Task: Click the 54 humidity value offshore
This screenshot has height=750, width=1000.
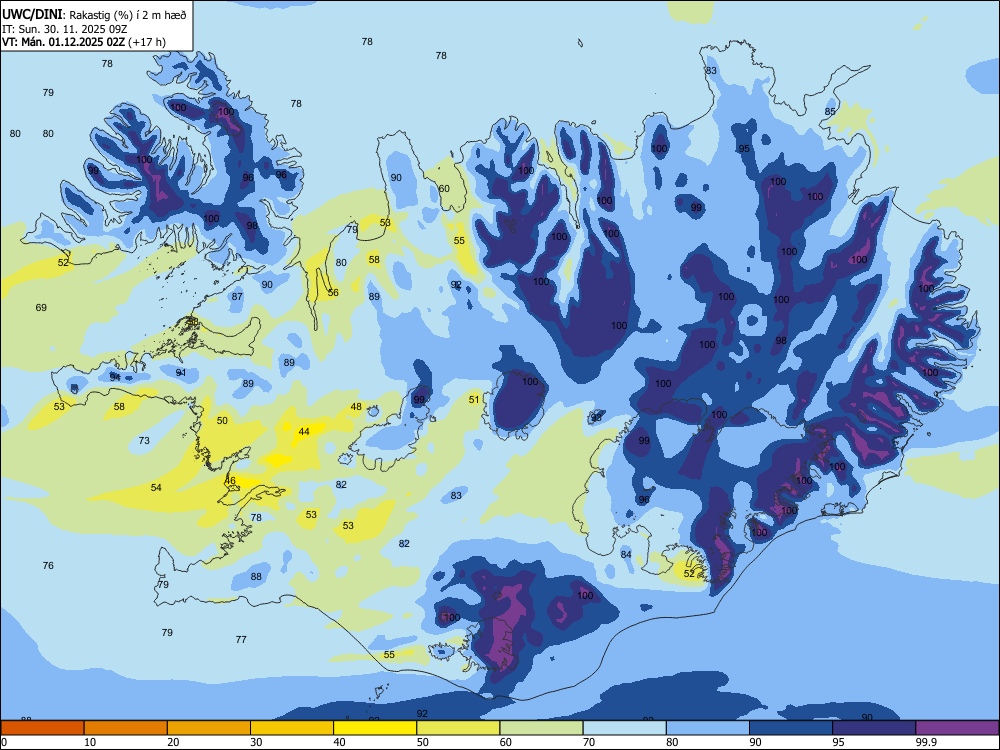Action: (x=156, y=488)
